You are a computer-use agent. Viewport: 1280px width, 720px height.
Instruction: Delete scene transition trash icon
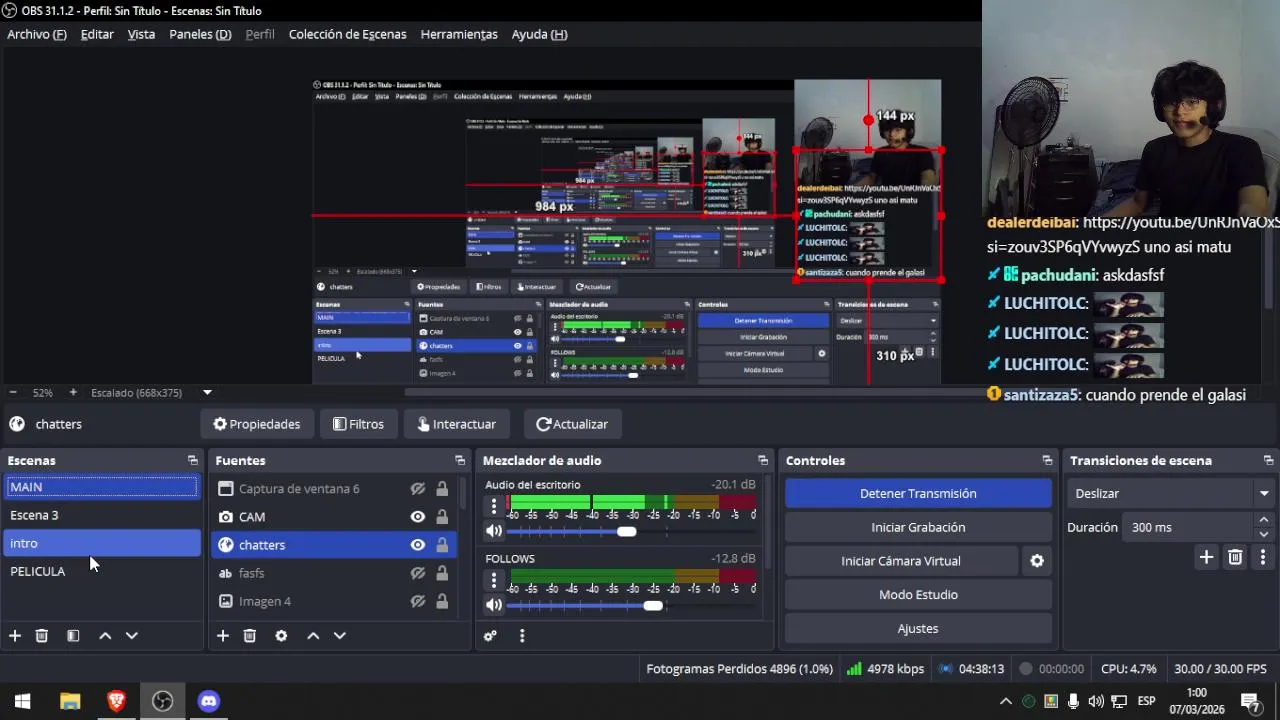pyautogui.click(x=1235, y=558)
